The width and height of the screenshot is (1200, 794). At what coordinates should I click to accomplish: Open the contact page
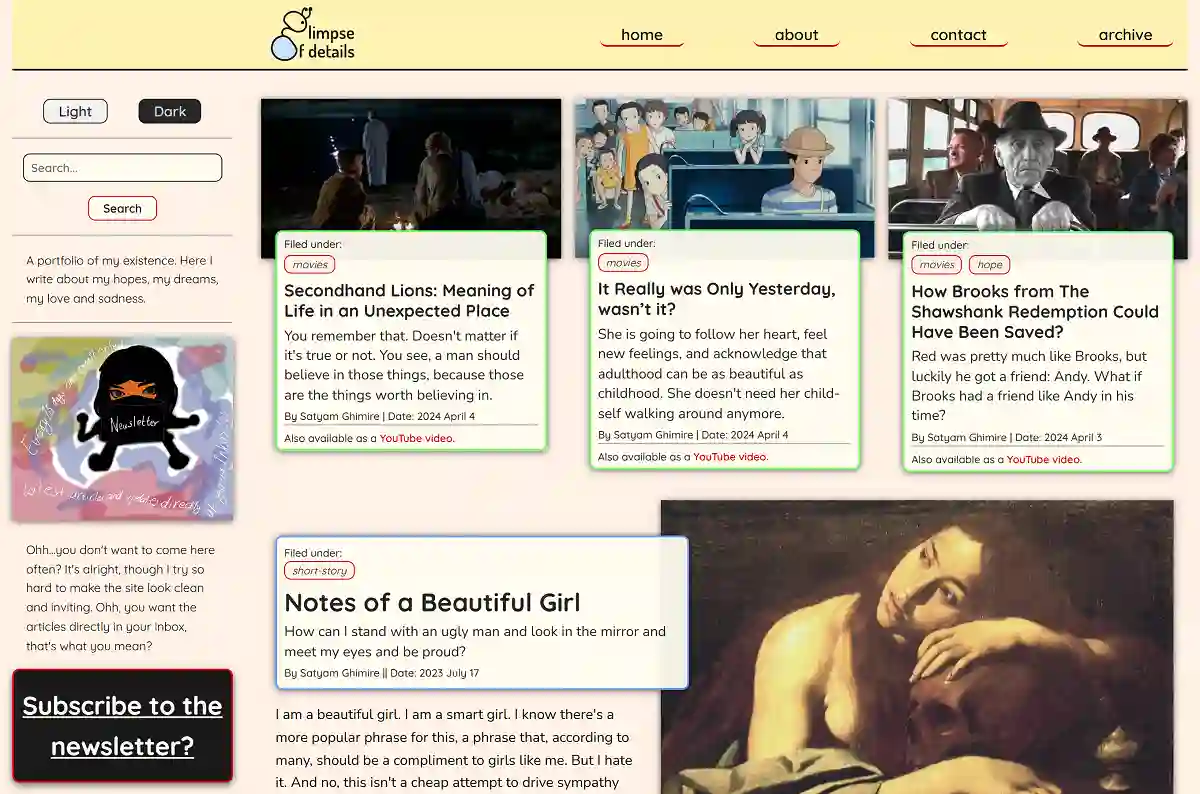[958, 34]
